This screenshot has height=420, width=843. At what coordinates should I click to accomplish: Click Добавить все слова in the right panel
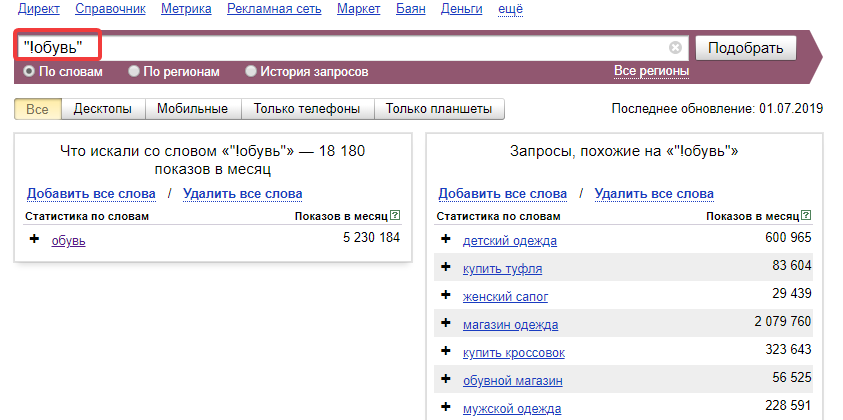(503, 194)
